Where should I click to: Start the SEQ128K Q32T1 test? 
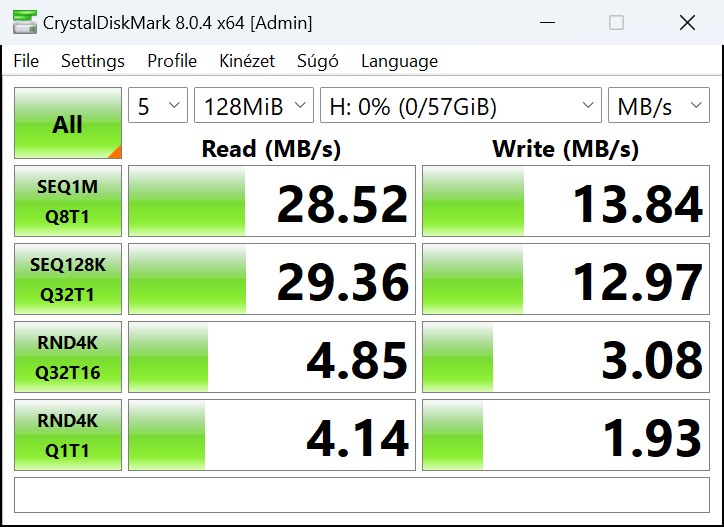tap(68, 279)
